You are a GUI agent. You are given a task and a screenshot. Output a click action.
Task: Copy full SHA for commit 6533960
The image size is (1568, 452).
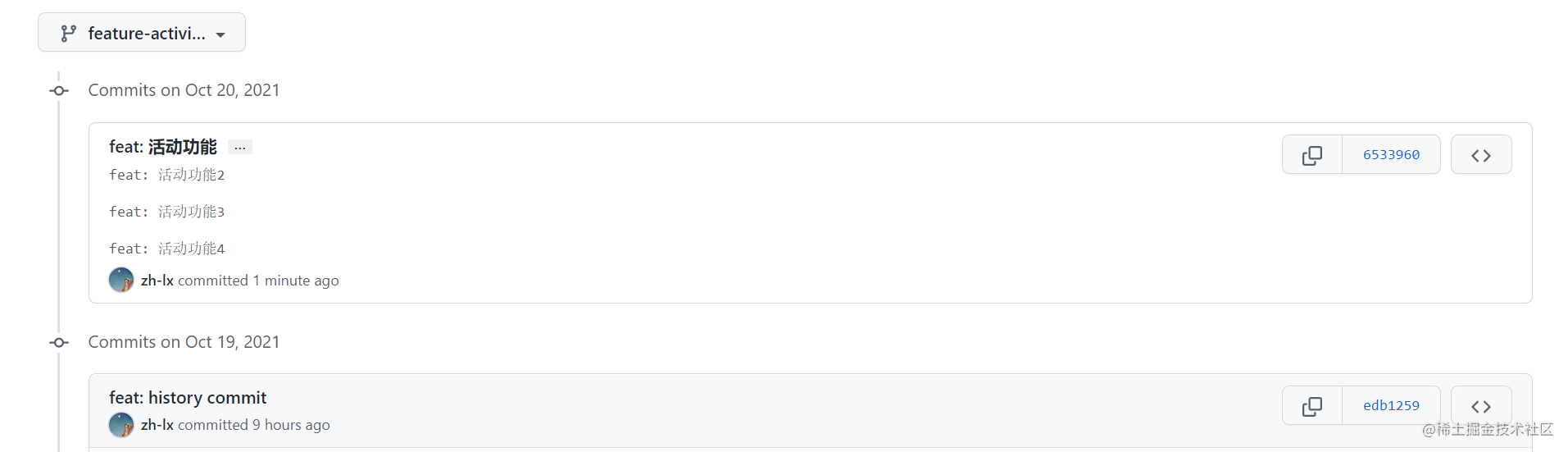click(1312, 155)
